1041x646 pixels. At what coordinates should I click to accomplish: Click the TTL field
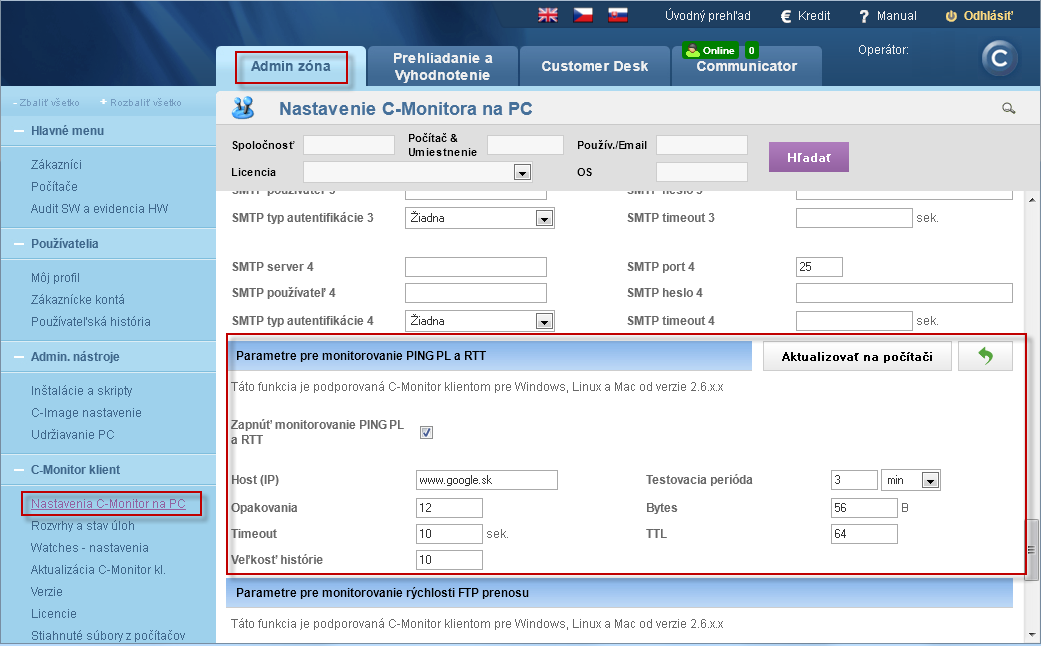click(864, 534)
